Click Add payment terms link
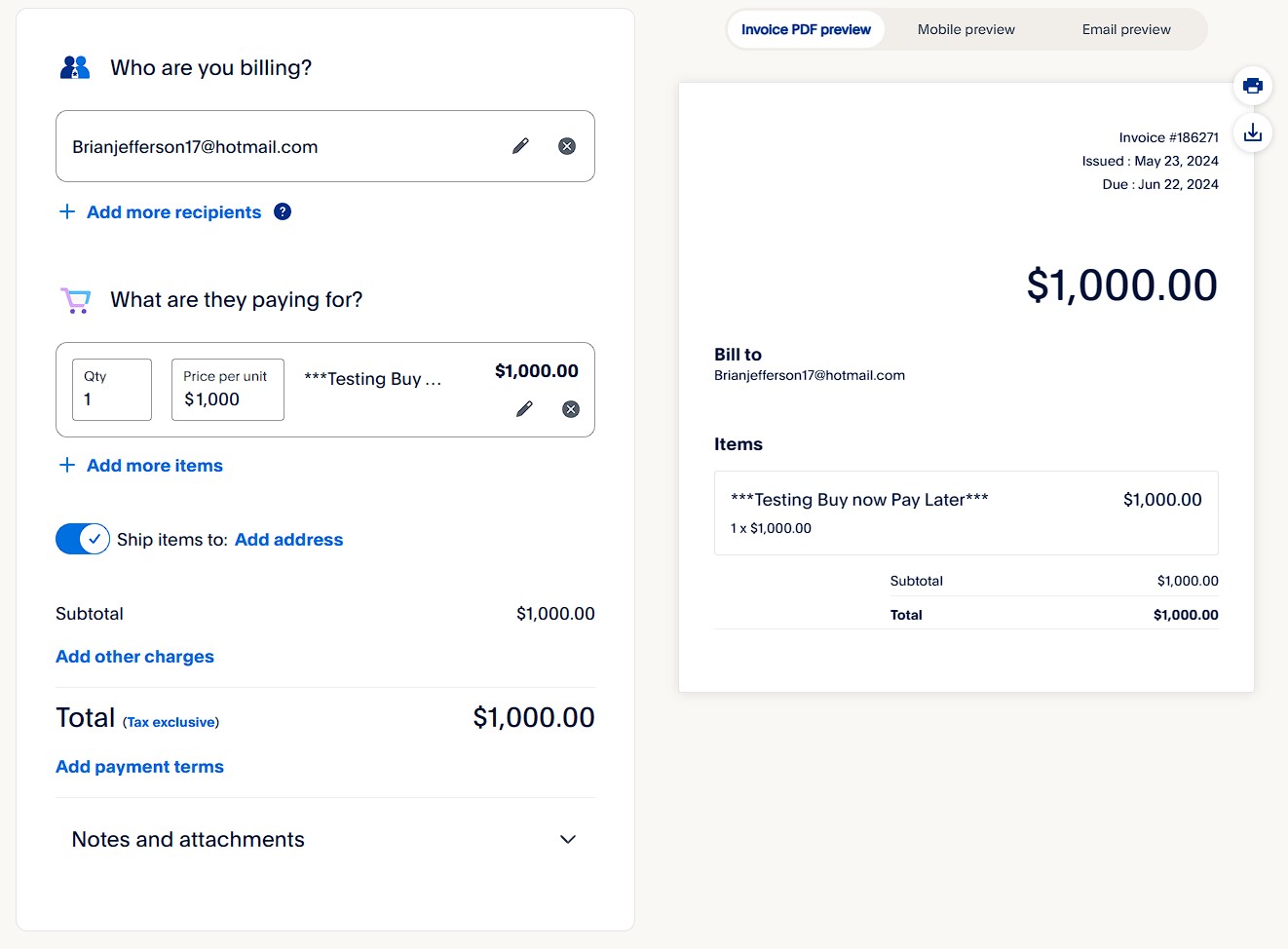This screenshot has width=1288, height=949. tap(139, 767)
